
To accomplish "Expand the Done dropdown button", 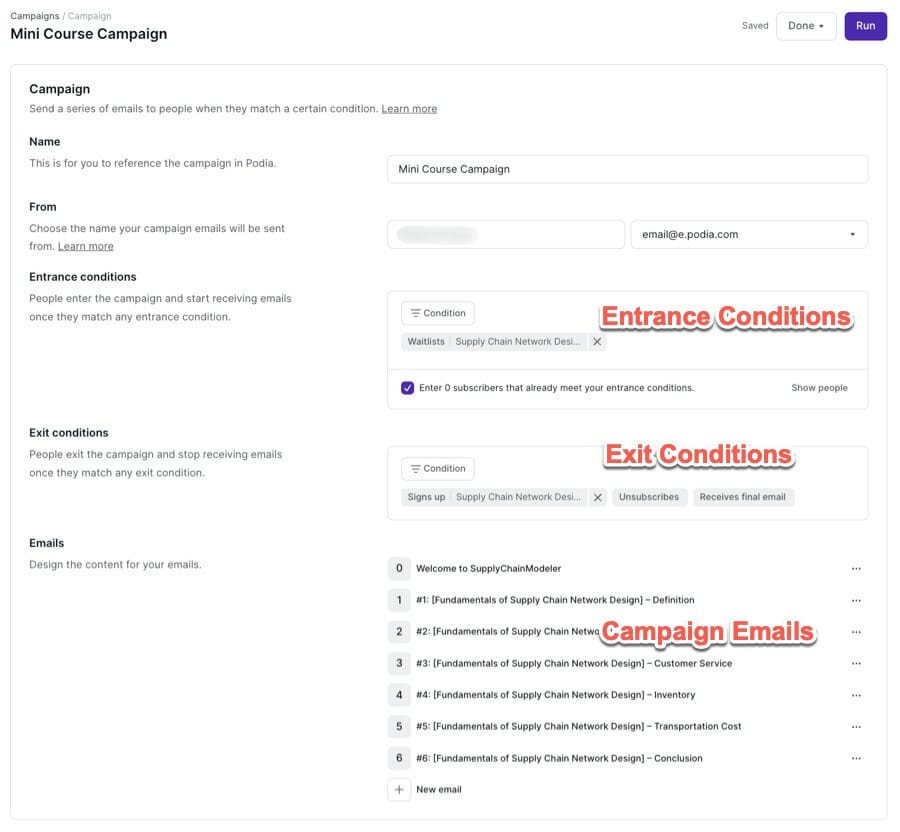I will pyautogui.click(x=806, y=26).
